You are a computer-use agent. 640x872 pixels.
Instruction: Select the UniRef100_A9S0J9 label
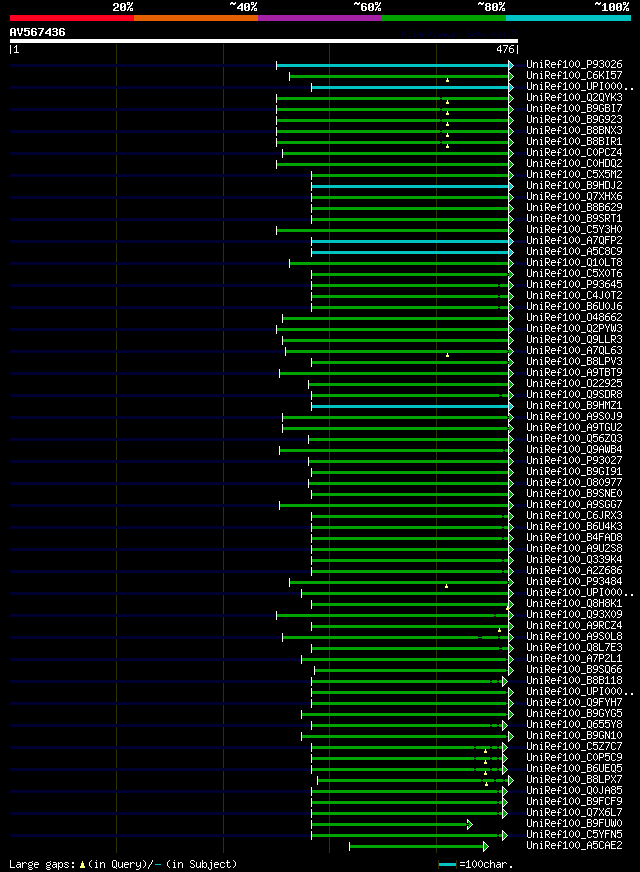574,417
